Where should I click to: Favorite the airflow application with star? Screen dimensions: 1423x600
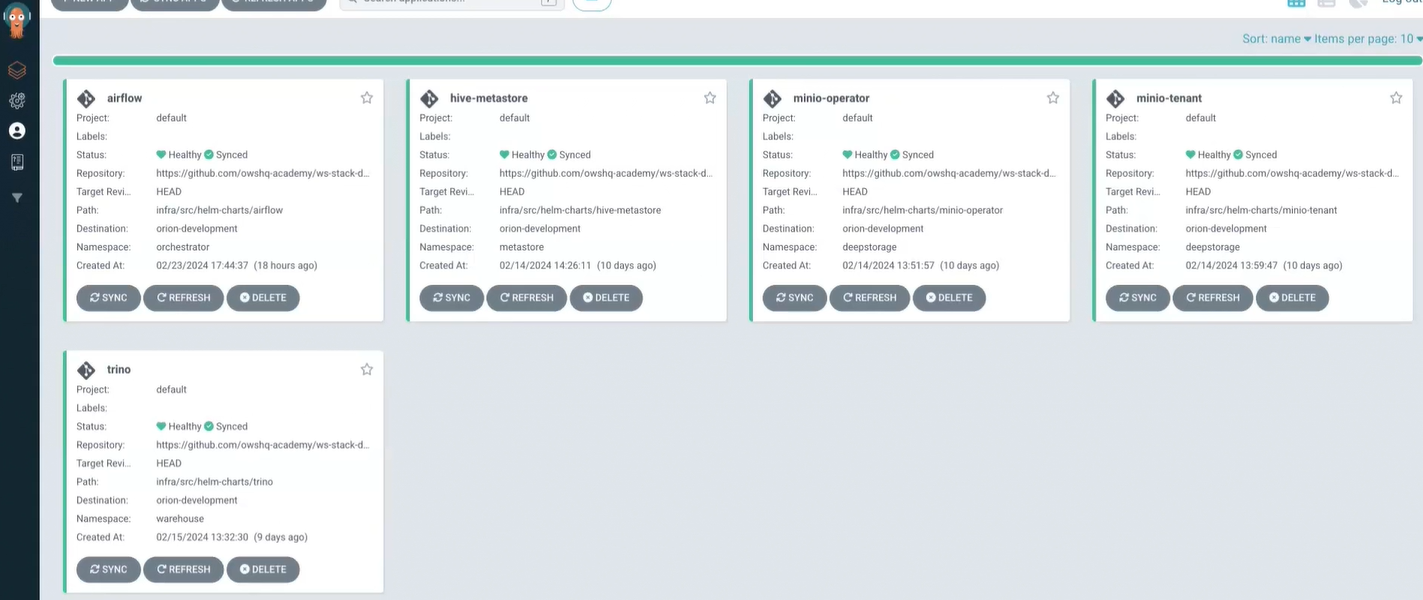(367, 98)
